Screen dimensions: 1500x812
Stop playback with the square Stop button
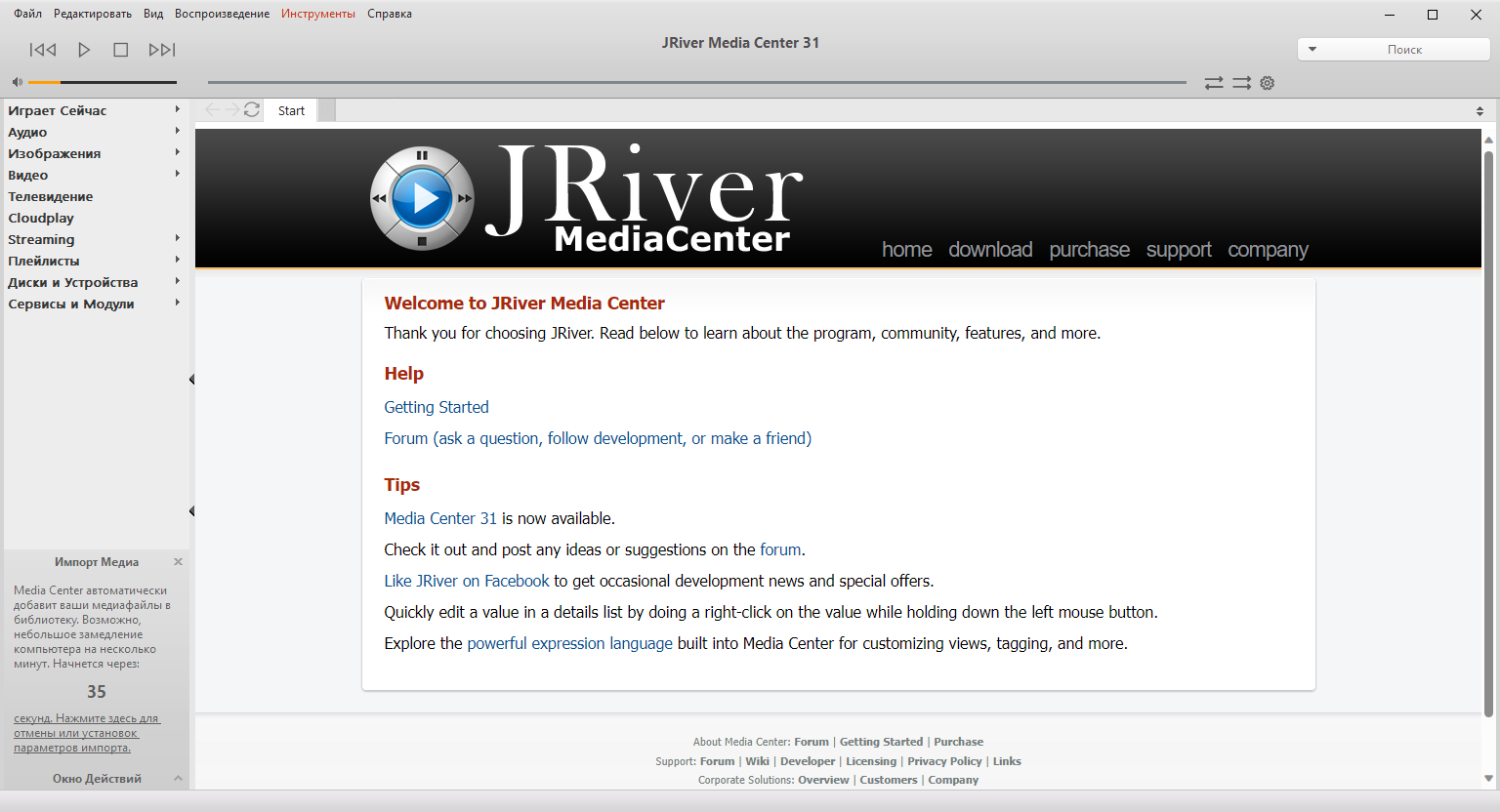121,50
